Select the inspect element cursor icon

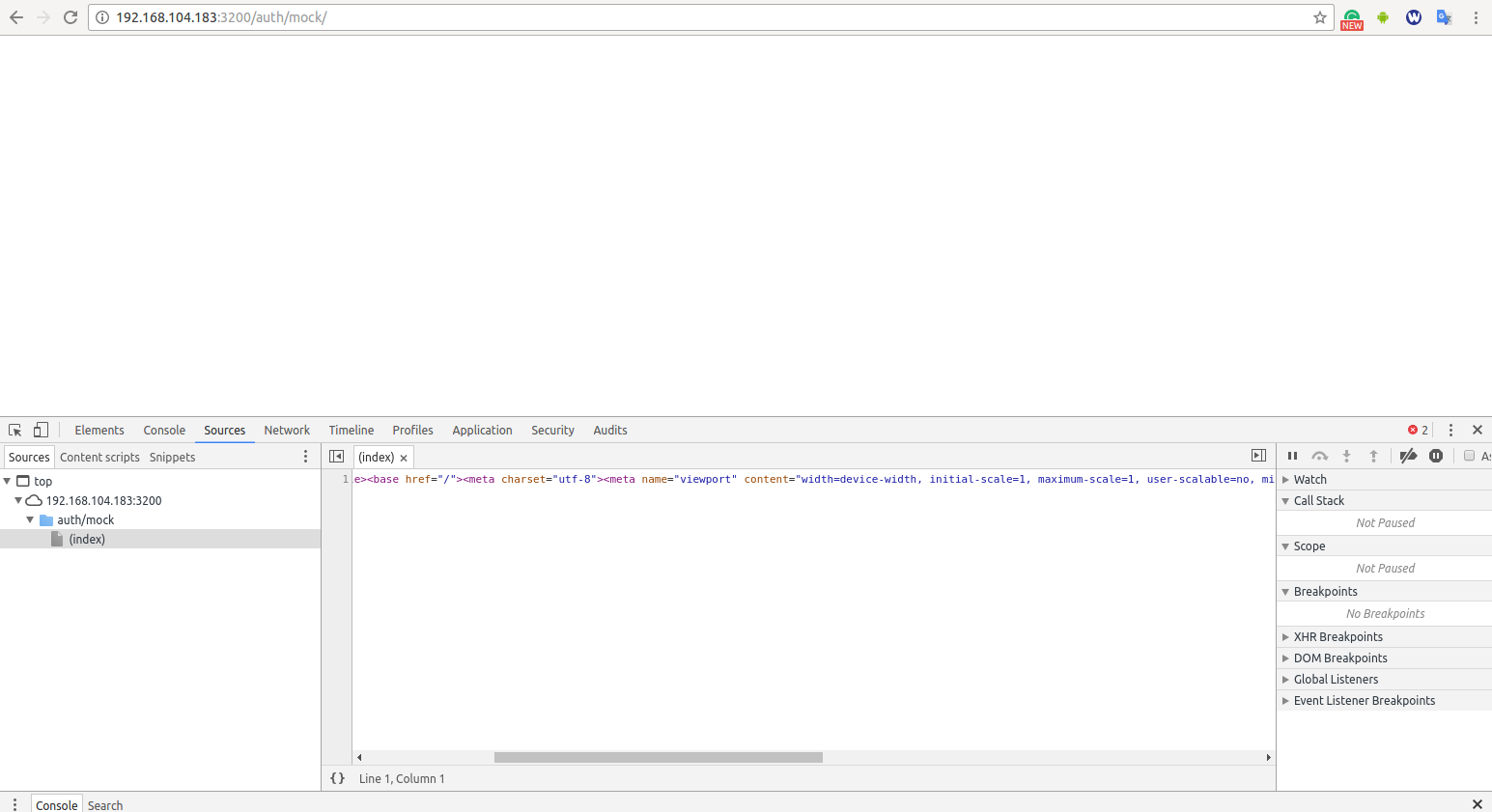coord(14,429)
